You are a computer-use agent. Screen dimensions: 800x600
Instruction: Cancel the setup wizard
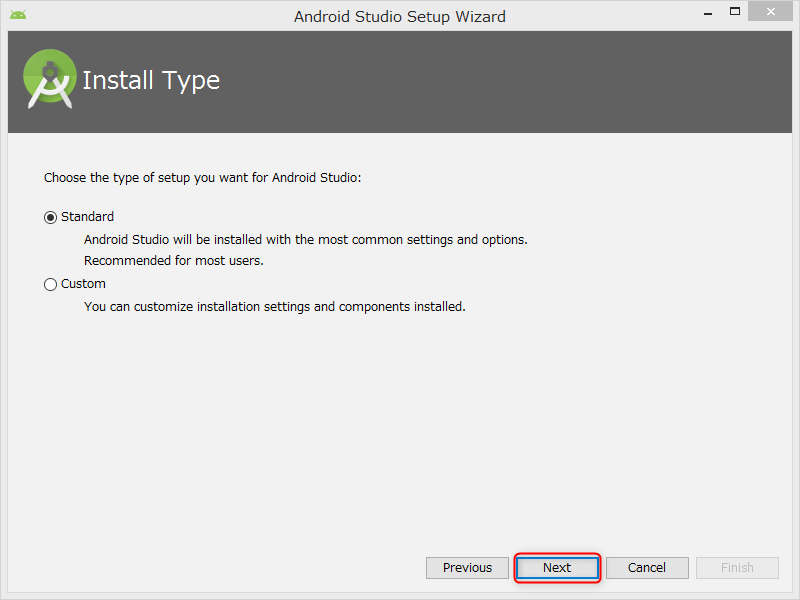pos(647,568)
